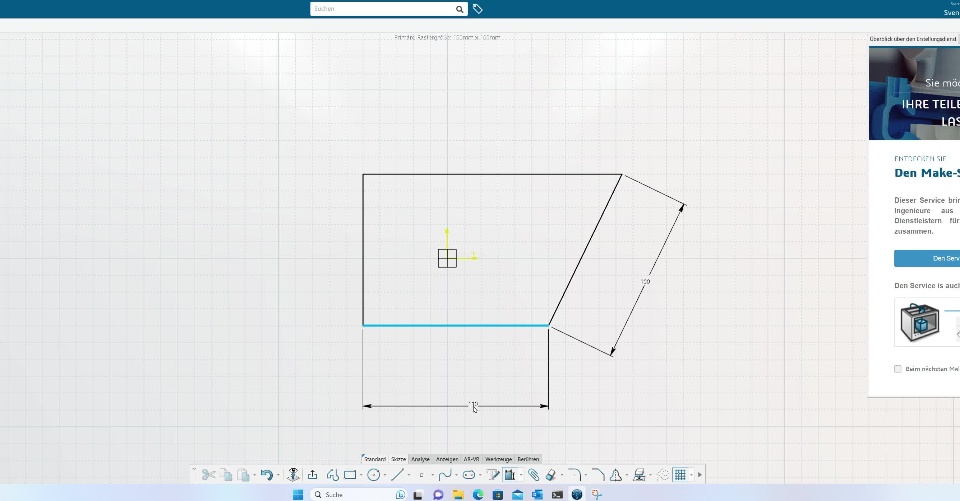Switch to the Standard toolbar tab
The height and width of the screenshot is (501, 960).
pyautogui.click(x=375, y=459)
